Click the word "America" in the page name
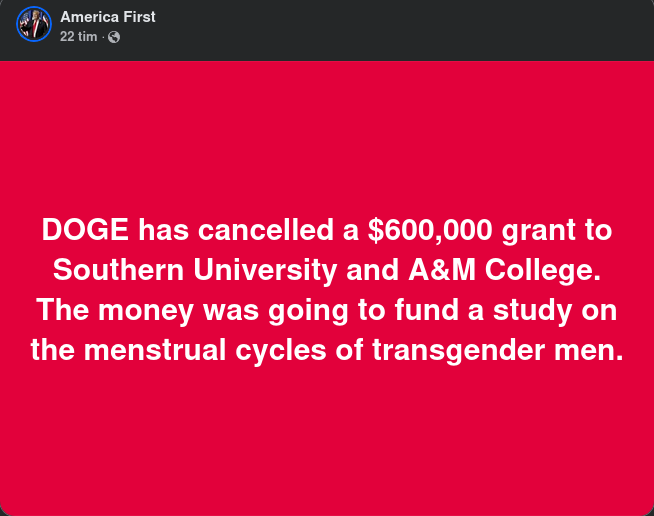Screen dimensions: 654x516 (89, 17)
